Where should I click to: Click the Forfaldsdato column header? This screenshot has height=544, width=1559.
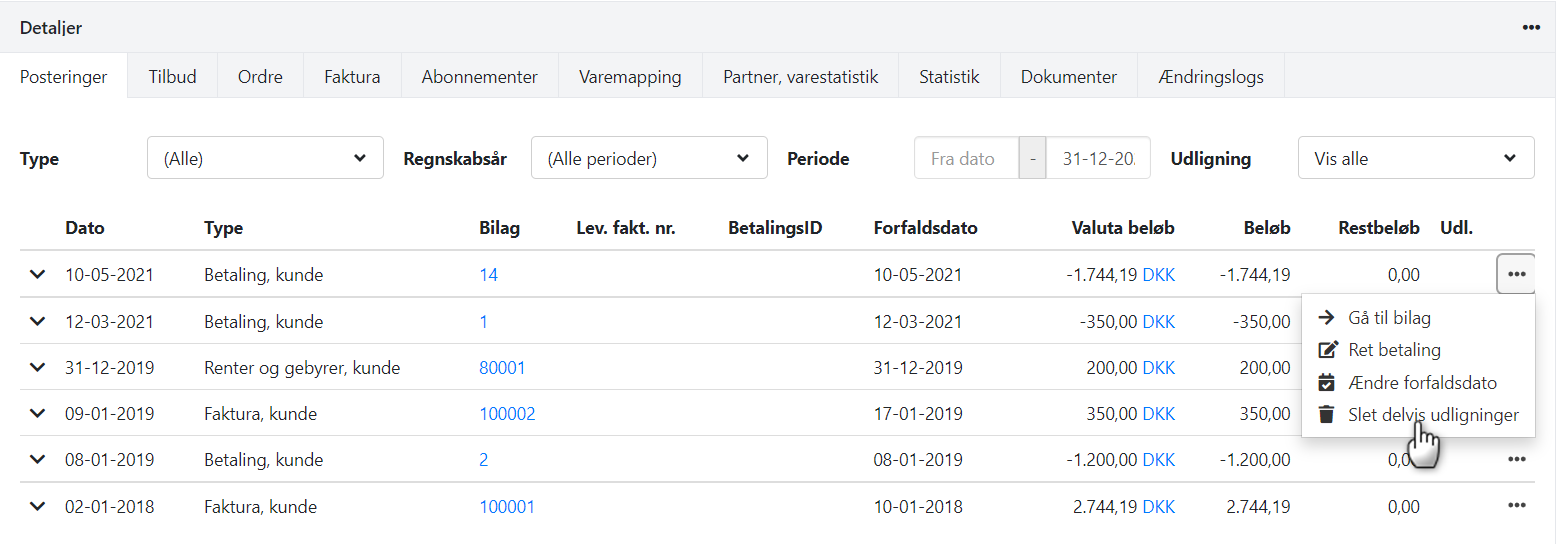tap(926, 228)
